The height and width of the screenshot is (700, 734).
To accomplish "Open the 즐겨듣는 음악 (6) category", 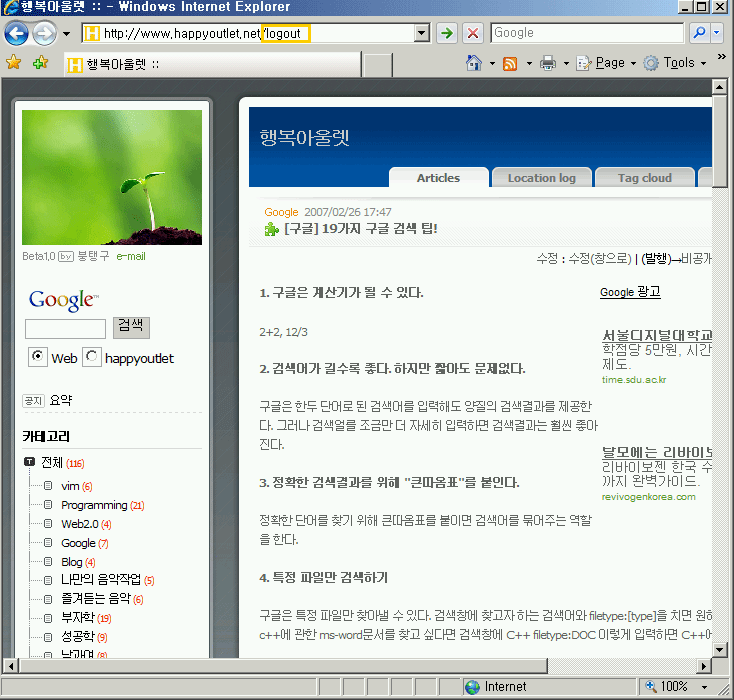I will (102, 599).
